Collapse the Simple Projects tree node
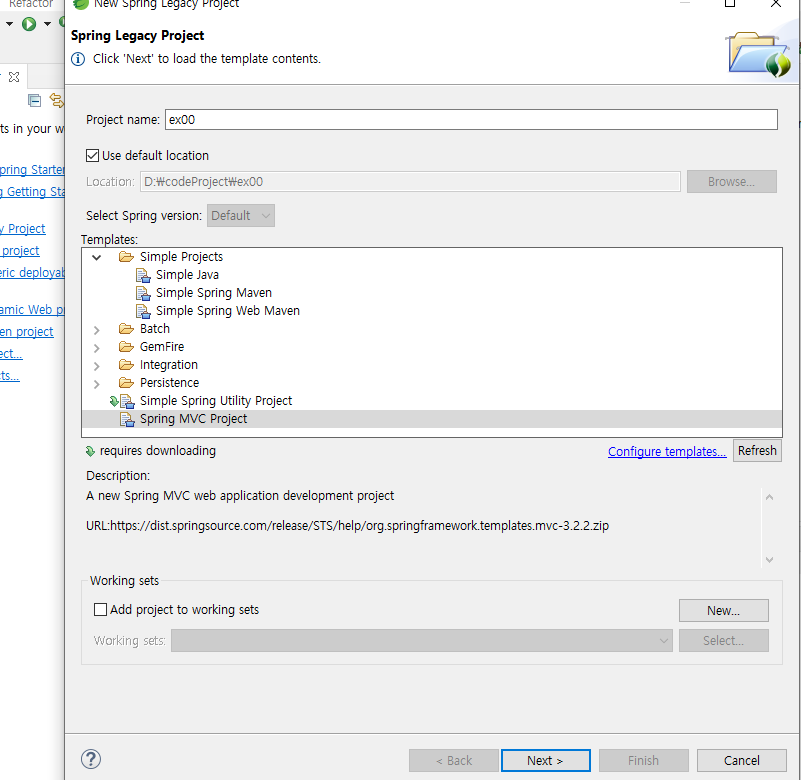Image resolution: width=801 pixels, height=780 pixels. click(97, 257)
